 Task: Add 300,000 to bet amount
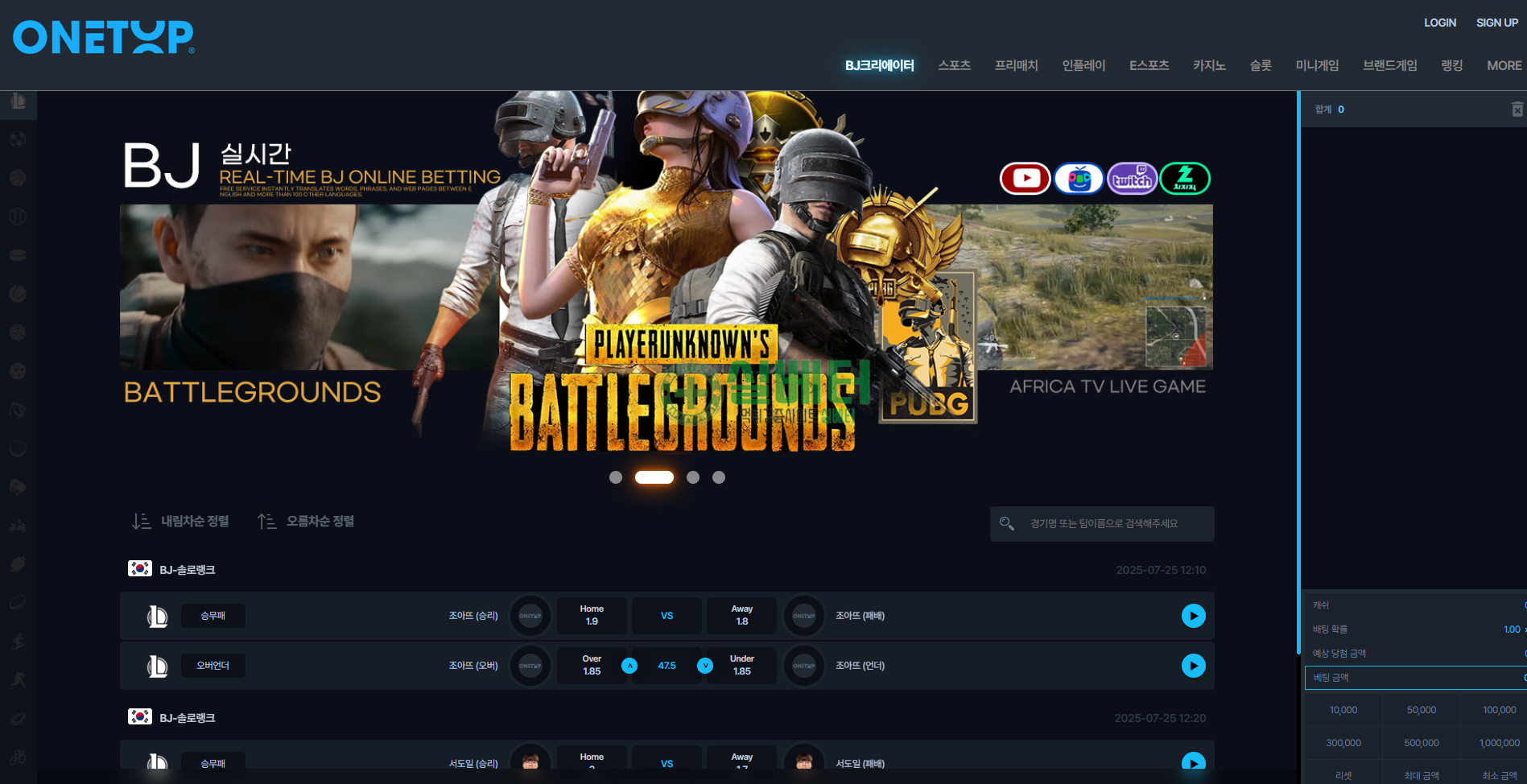(x=1343, y=743)
